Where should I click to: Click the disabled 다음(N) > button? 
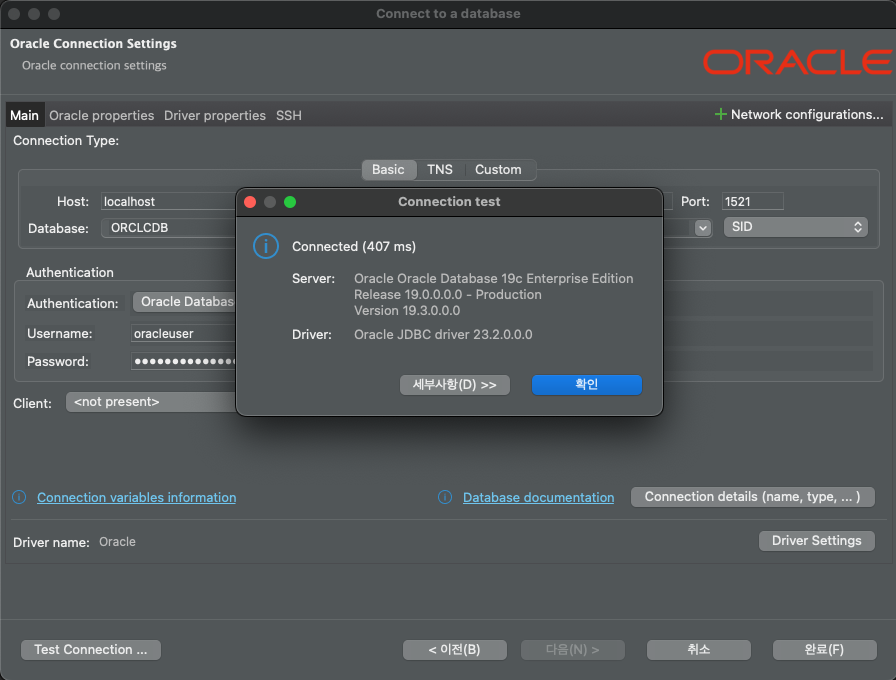[573, 650]
